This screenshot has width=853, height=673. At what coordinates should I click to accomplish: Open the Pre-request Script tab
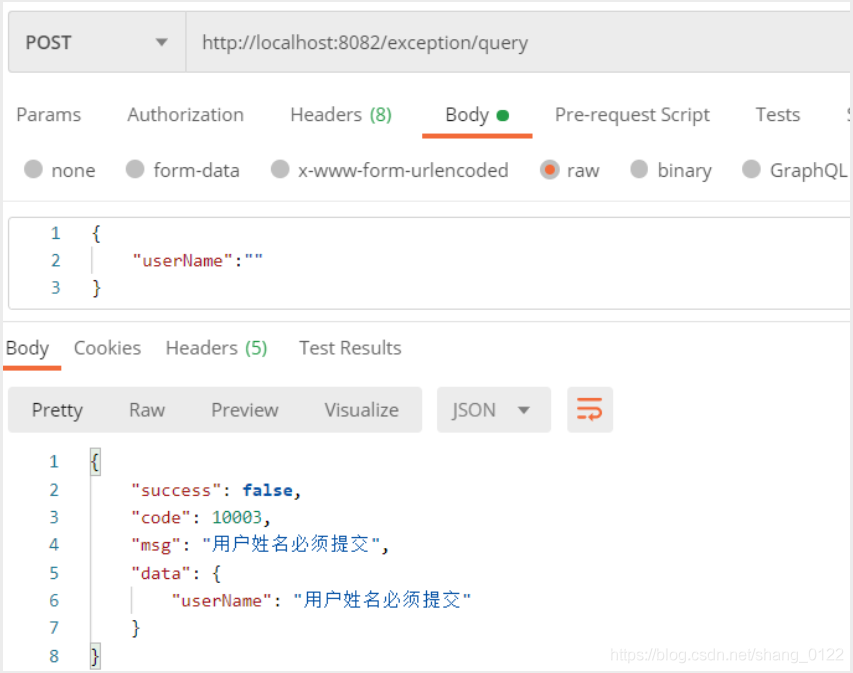[632, 115]
